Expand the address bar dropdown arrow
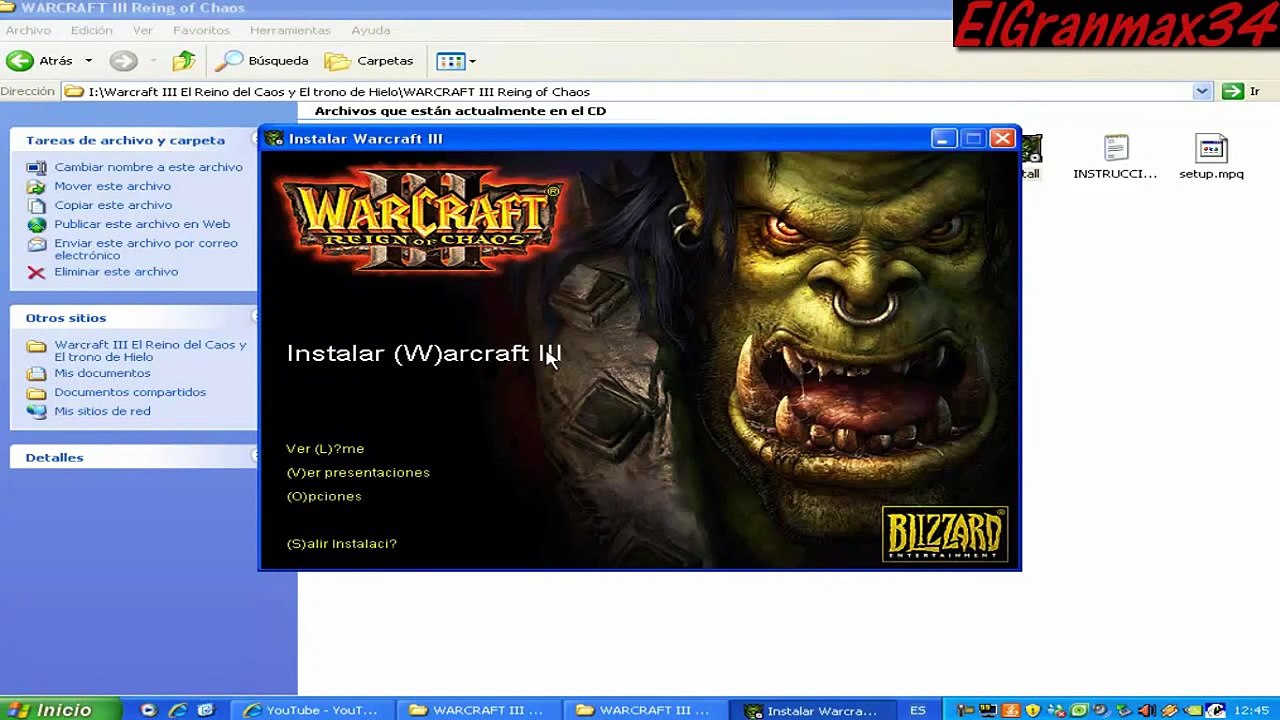The image size is (1280, 720). (x=1202, y=91)
